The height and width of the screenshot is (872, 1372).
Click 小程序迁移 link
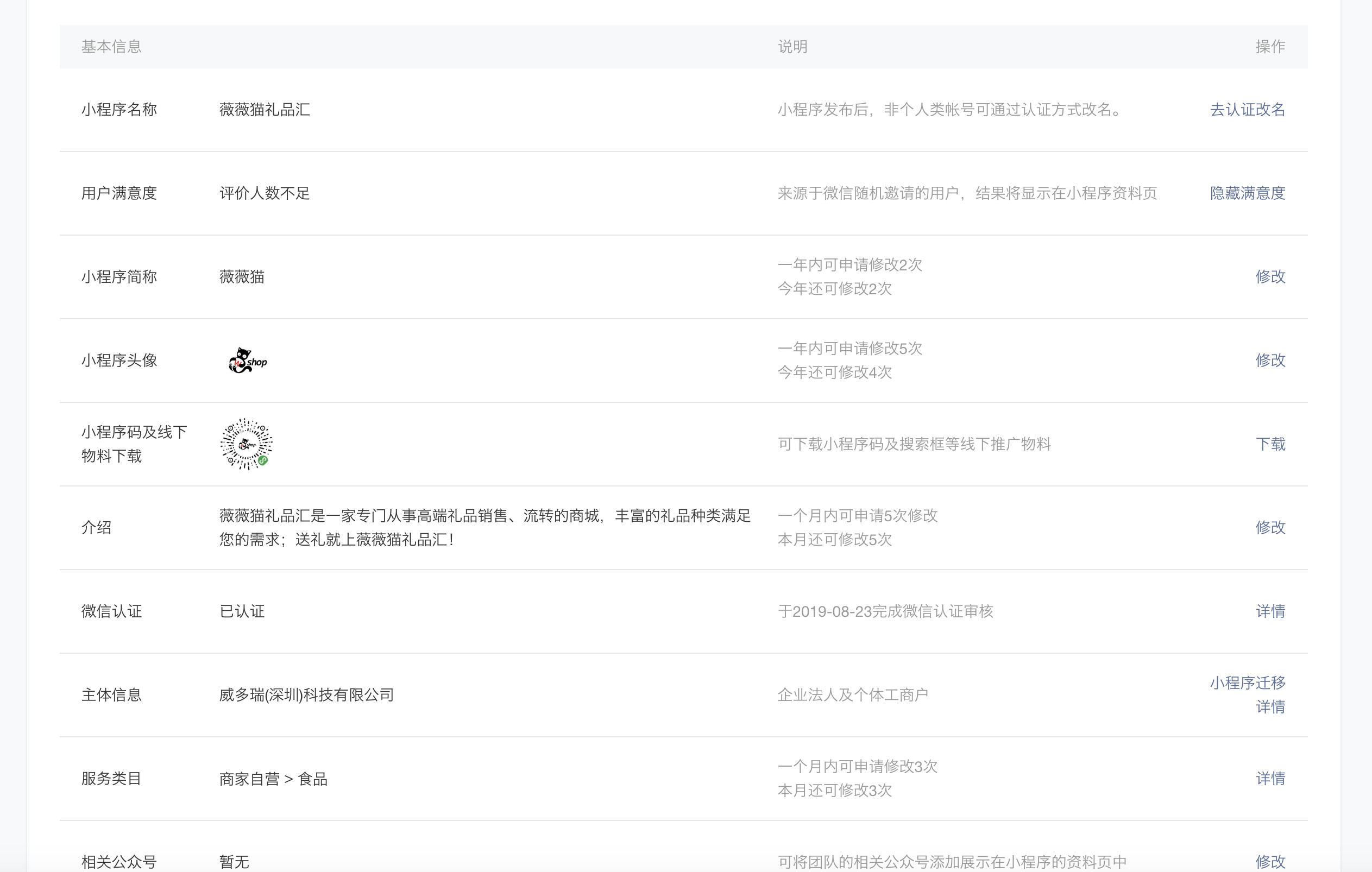click(1247, 683)
